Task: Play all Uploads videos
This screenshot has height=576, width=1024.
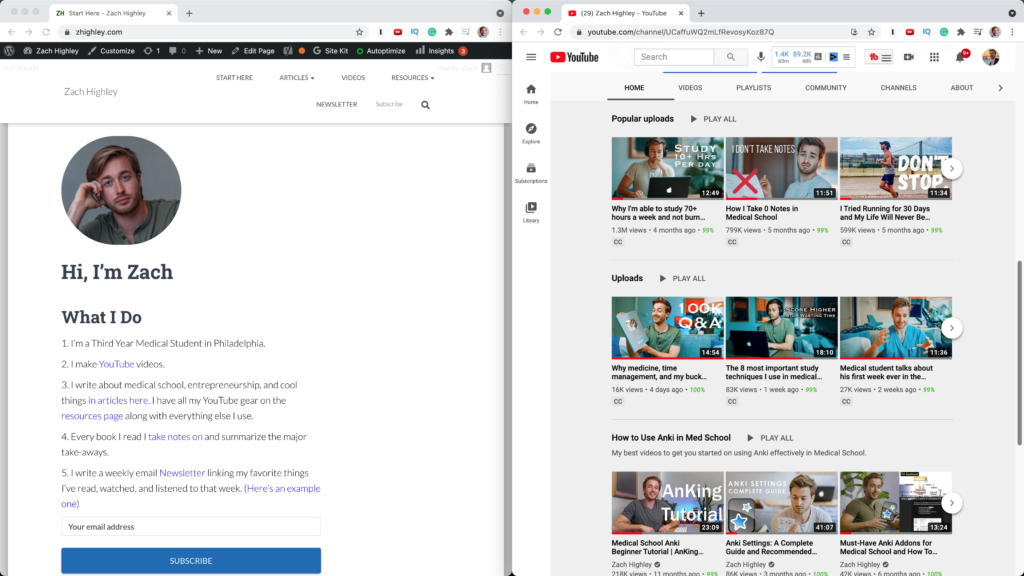Action: (x=682, y=278)
